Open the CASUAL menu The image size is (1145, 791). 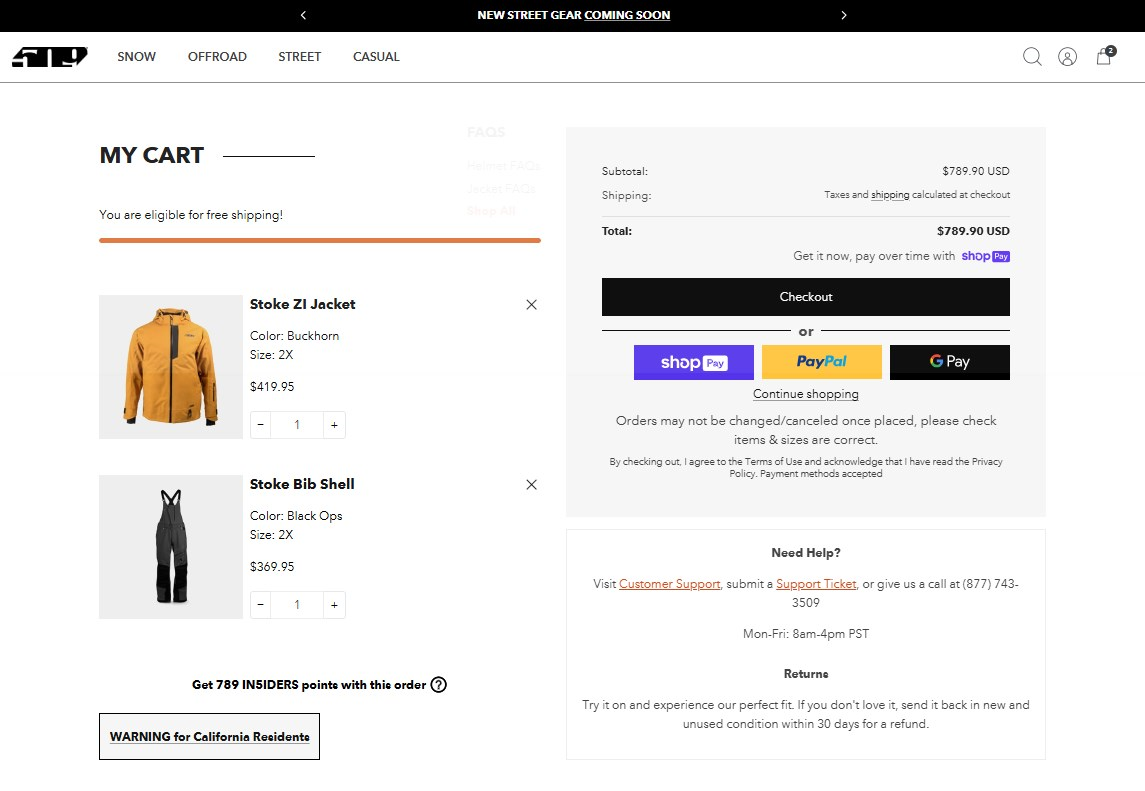click(x=376, y=57)
